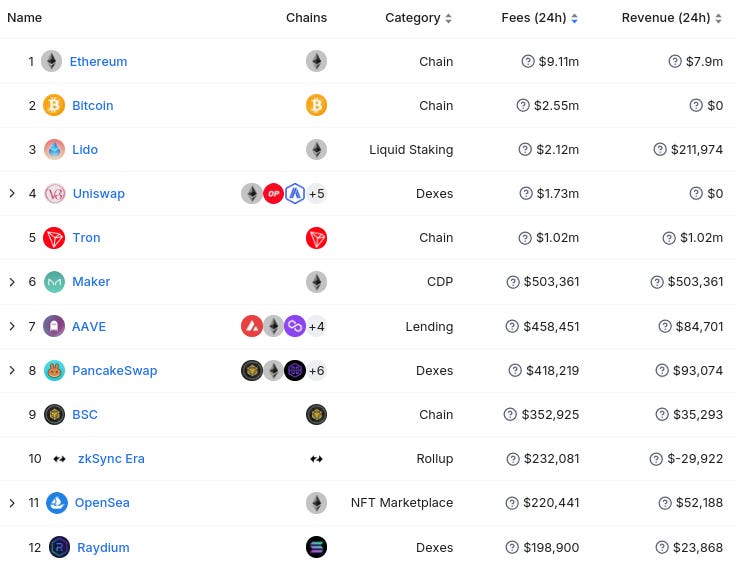Show the +6 more chains badge for PancakeSwap
The image size is (736, 569).
[316, 370]
